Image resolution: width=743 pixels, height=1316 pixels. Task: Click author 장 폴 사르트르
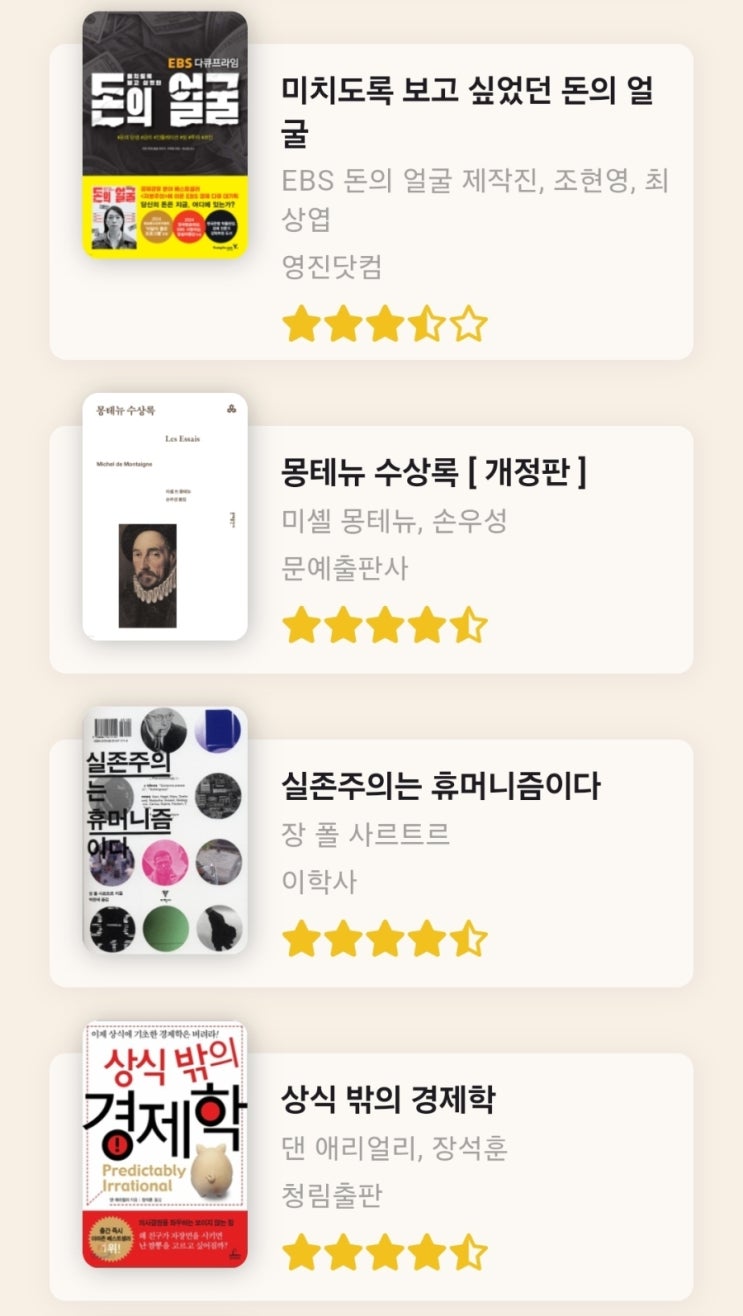(x=366, y=834)
